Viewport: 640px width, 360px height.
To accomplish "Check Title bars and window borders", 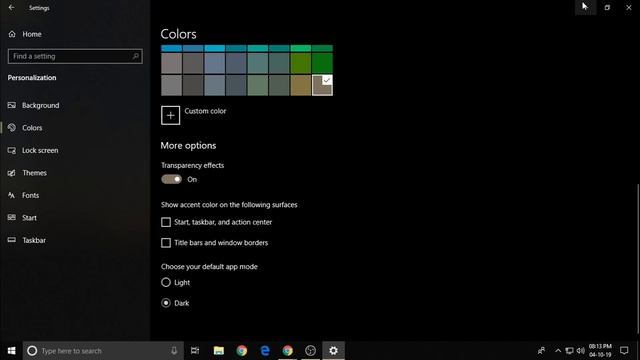I will tap(166, 242).
